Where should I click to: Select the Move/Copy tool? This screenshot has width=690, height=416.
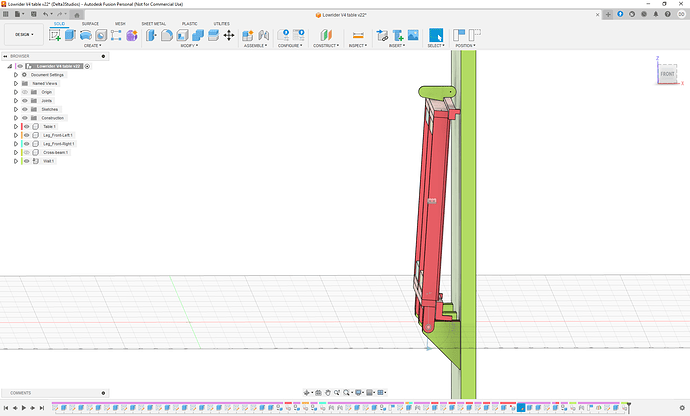229,35
